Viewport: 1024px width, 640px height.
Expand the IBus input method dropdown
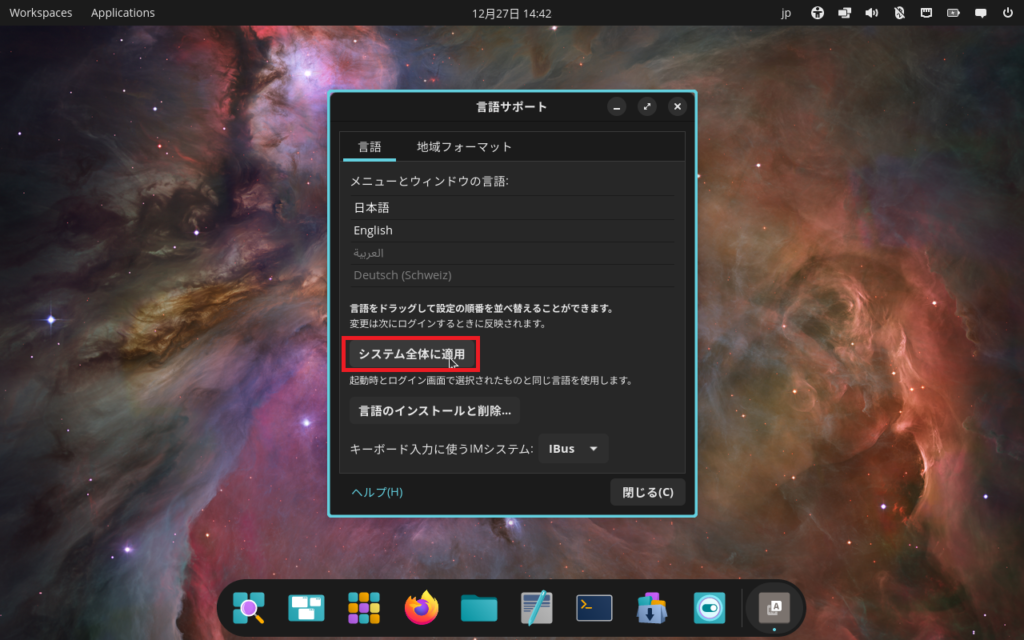pyautogui.click(x=573, y=449)
